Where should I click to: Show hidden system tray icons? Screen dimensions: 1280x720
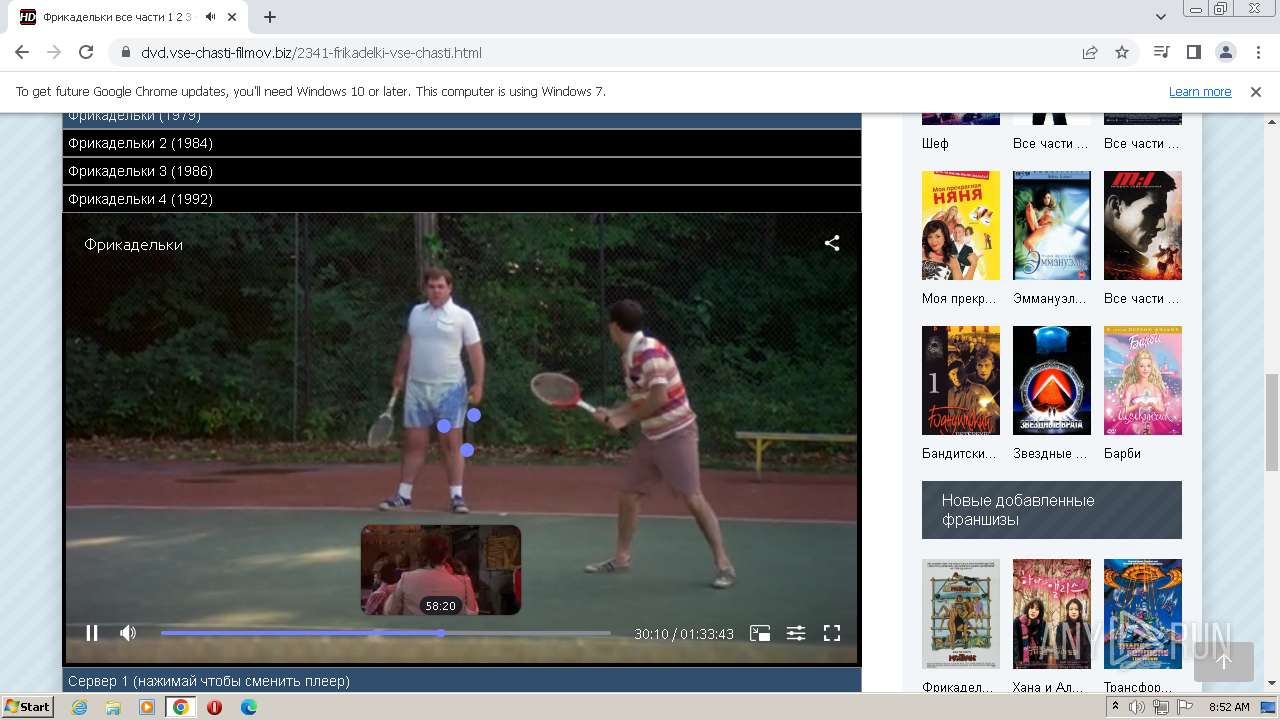tap(1116, 707)
